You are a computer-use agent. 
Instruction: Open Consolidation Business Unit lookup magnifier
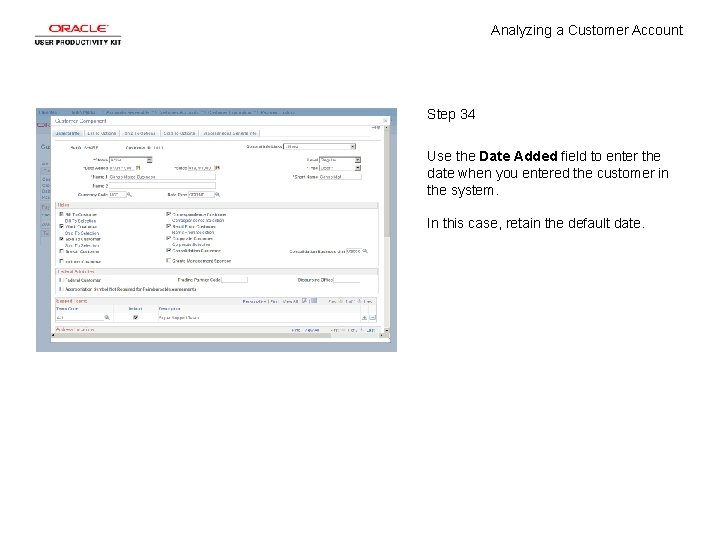click(x=365, y=251)
